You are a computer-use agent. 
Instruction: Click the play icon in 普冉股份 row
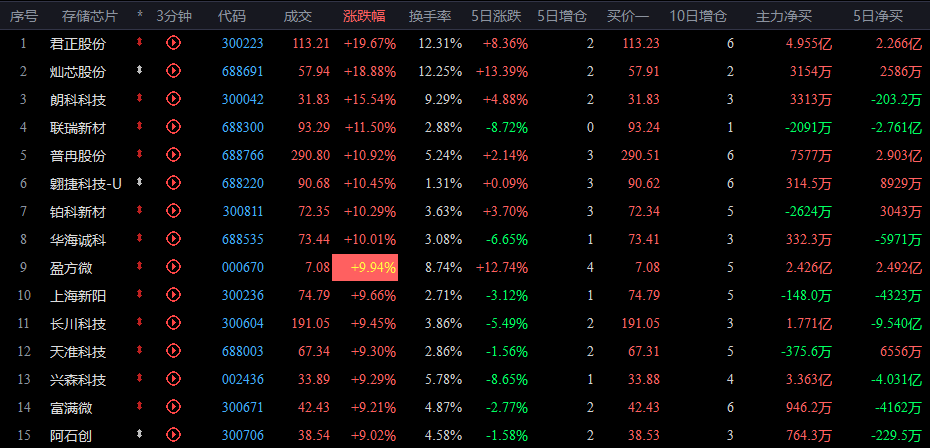tap(173, 155)
